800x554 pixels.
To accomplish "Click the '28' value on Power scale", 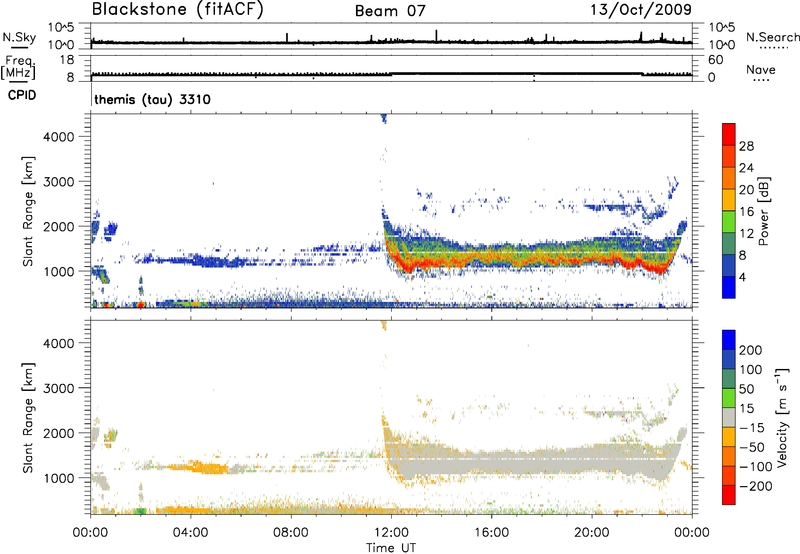I will pos(746,146).
